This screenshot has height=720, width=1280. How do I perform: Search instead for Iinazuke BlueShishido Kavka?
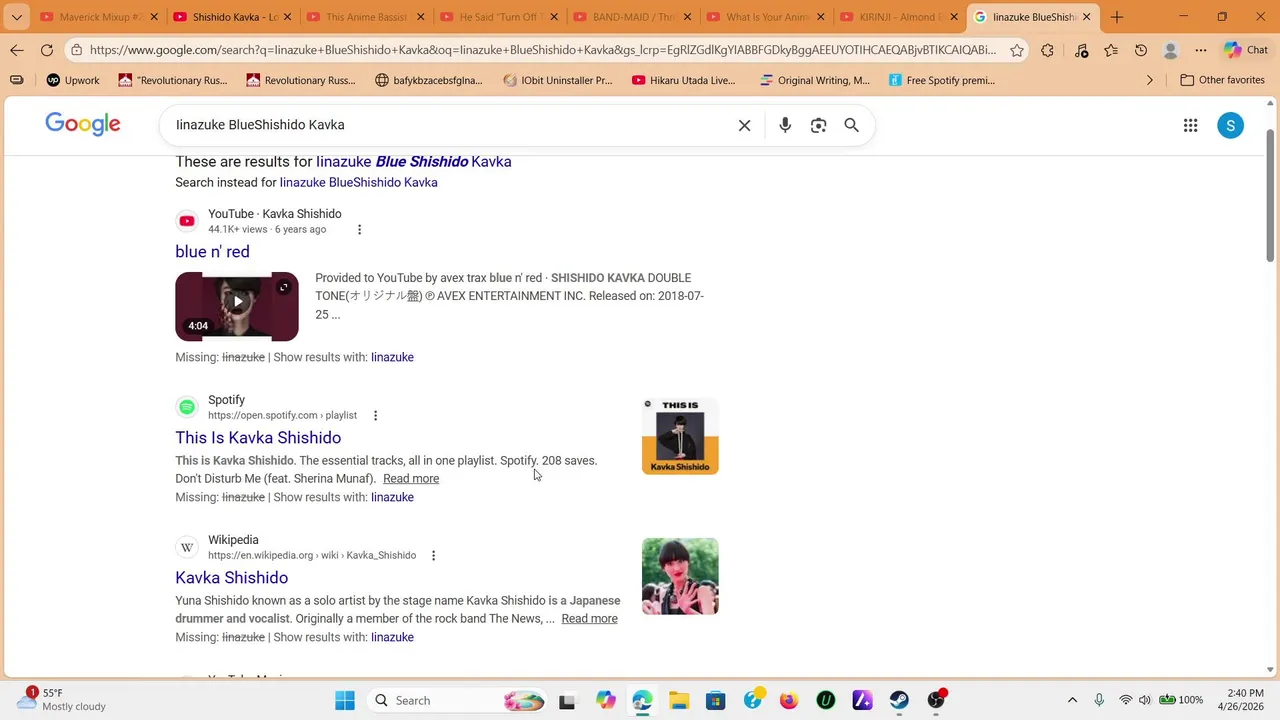click(358, 183)
